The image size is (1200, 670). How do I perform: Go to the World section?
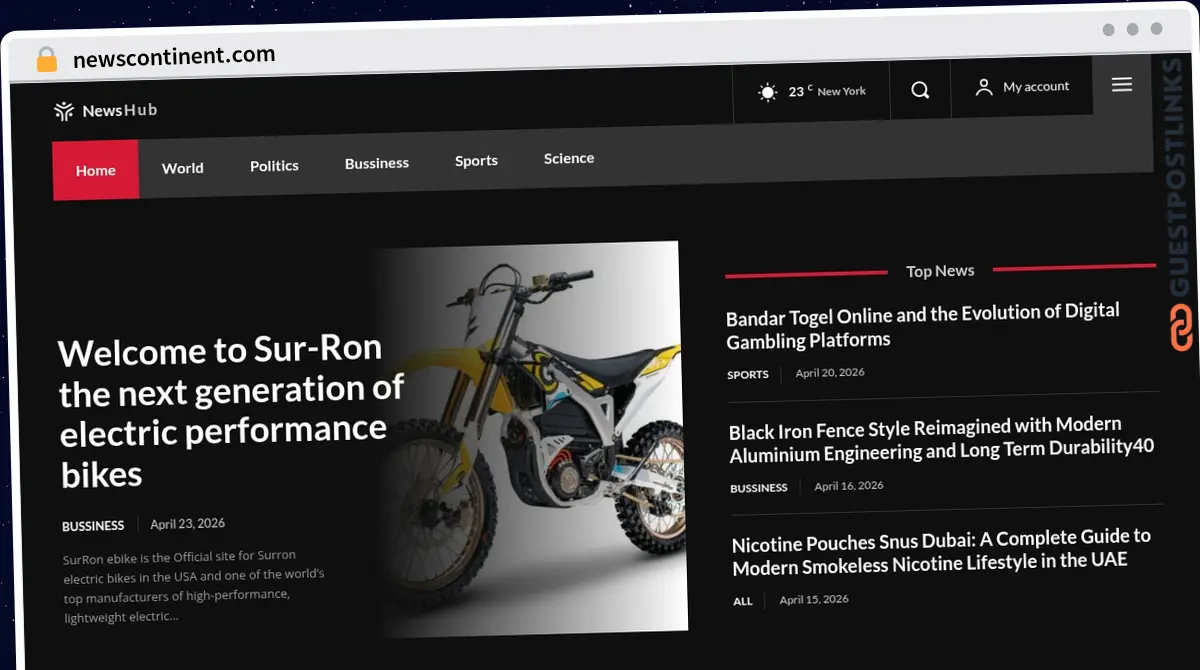click(x=183, y=168)
